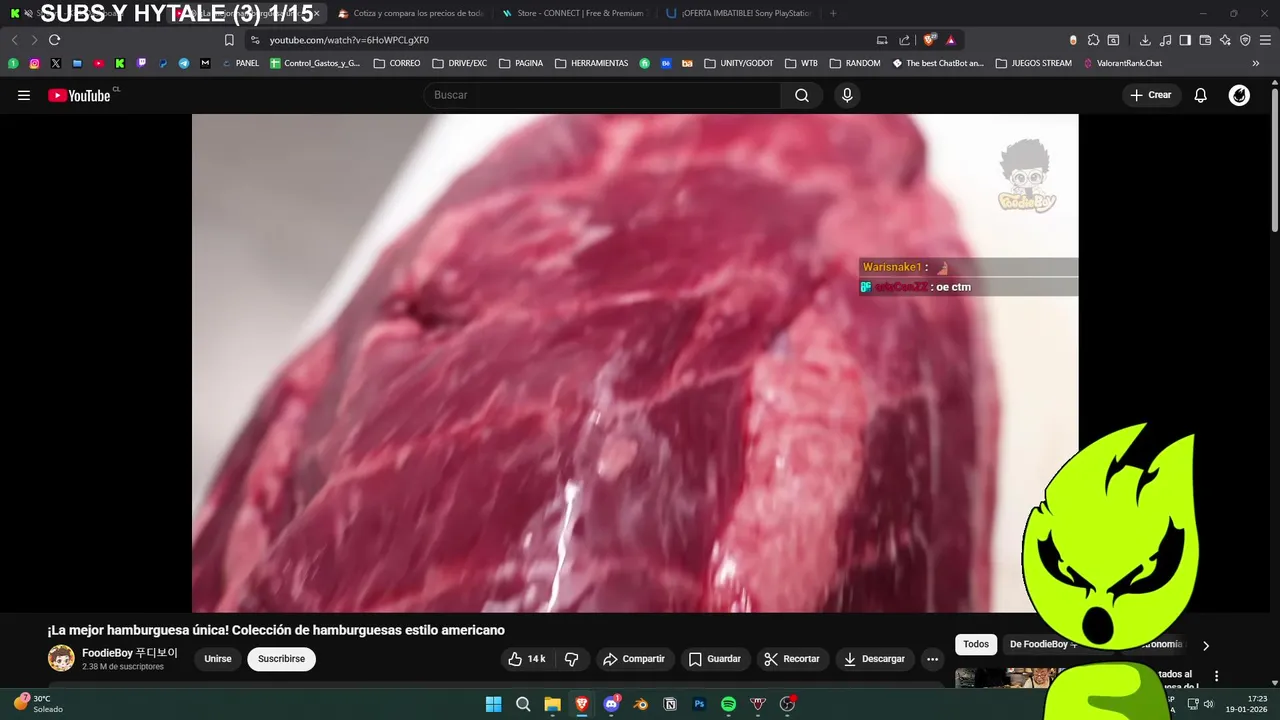This screenshot has height=720, width=1280.
Task: Click the YouTube search magnifier button
Action: pos(802,95)
